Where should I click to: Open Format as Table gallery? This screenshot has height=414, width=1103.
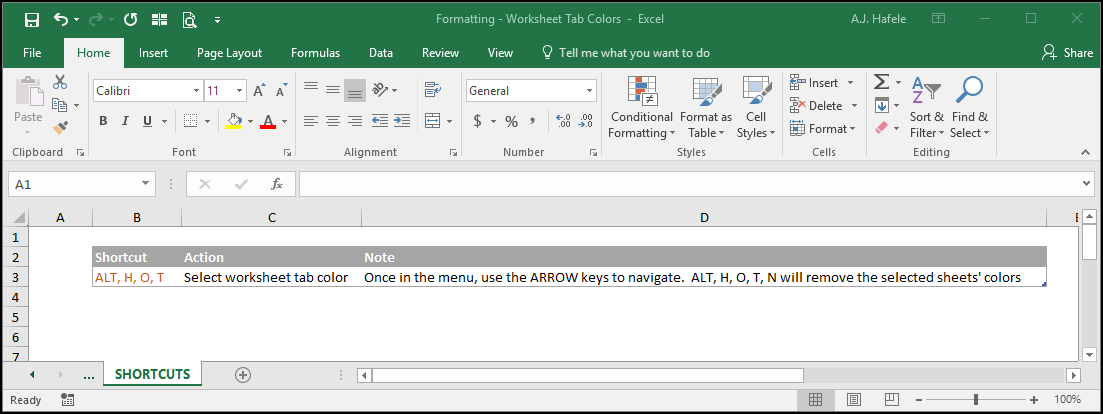pyautogui.click(x=706, y=108)
